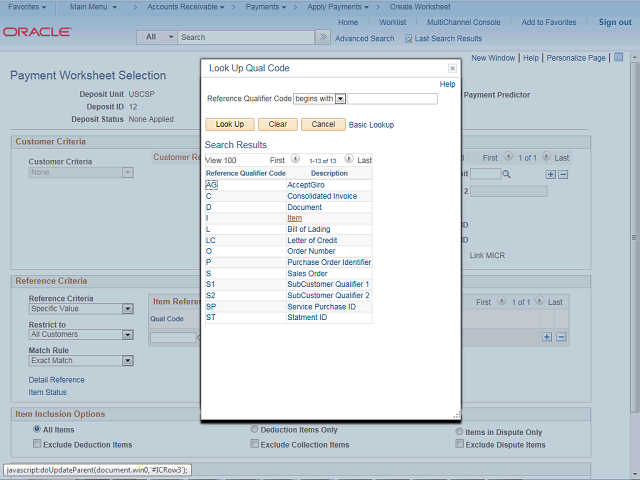Image resolution: width=640 pixels, height=480 pixels.
Task: Add an item reference row with plus icon
Action: click(x=547, y=336)
